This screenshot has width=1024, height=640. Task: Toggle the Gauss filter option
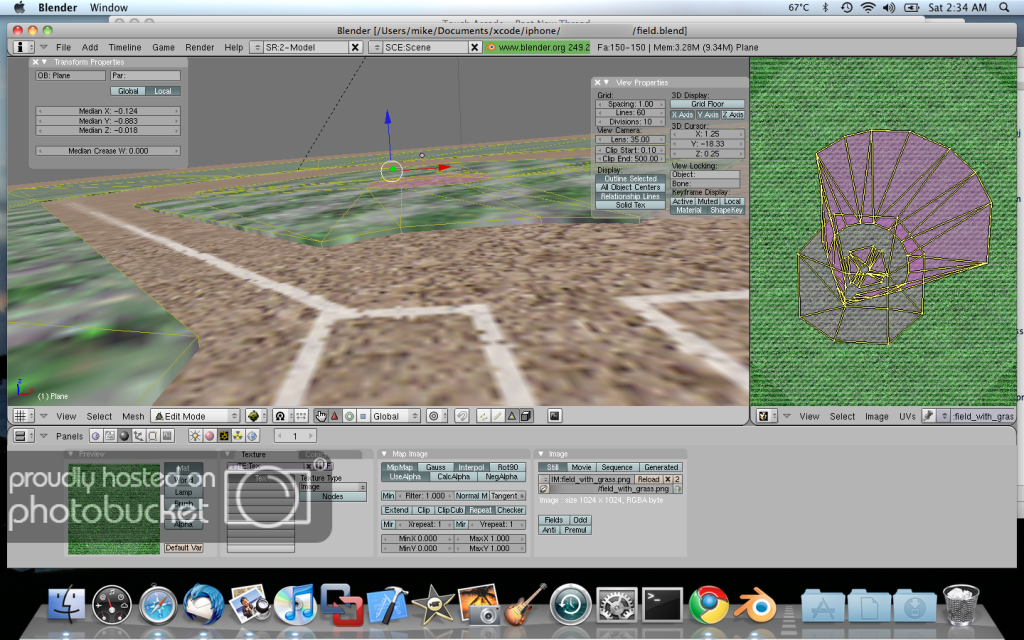point(436,468)
